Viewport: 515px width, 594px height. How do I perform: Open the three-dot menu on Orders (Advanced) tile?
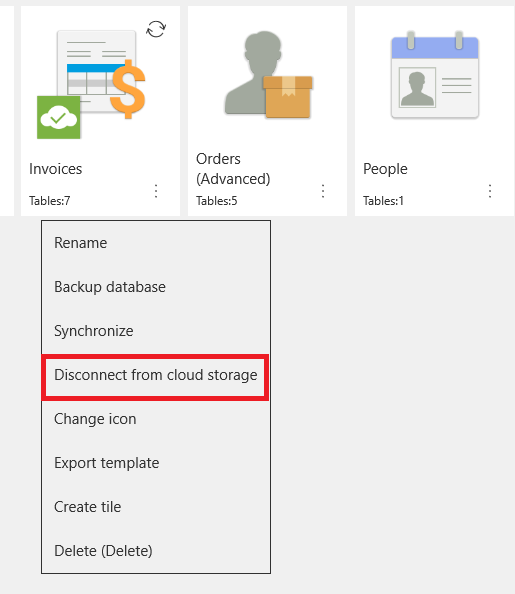323,191
